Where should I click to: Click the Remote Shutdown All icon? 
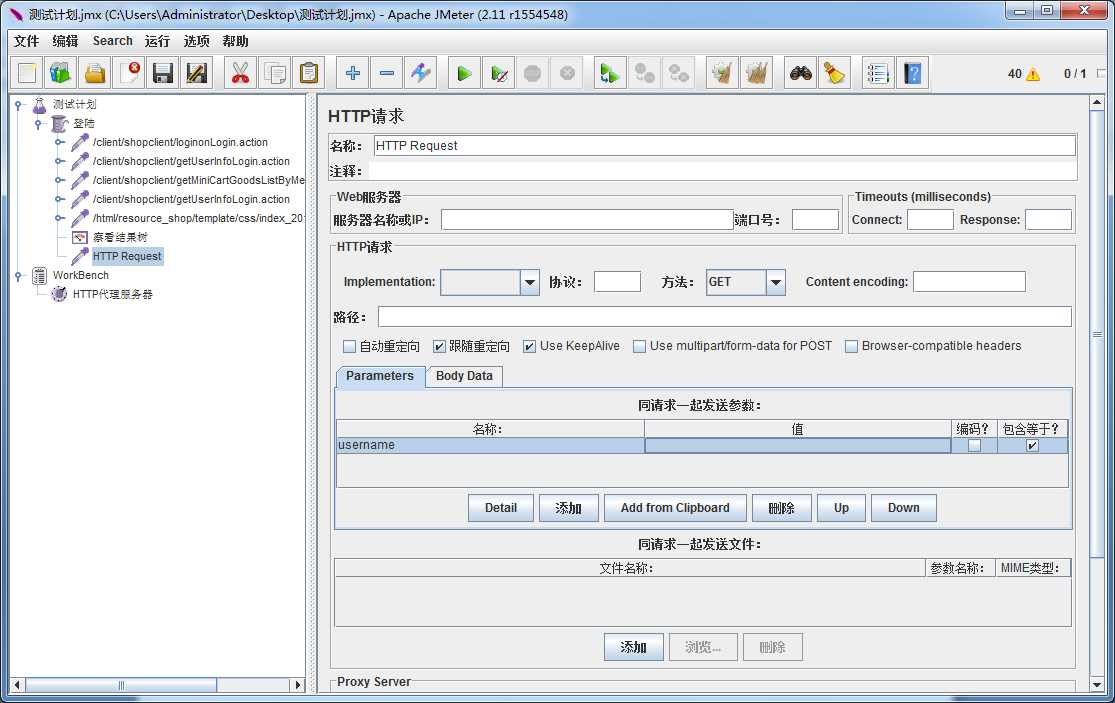click(678, 73)
